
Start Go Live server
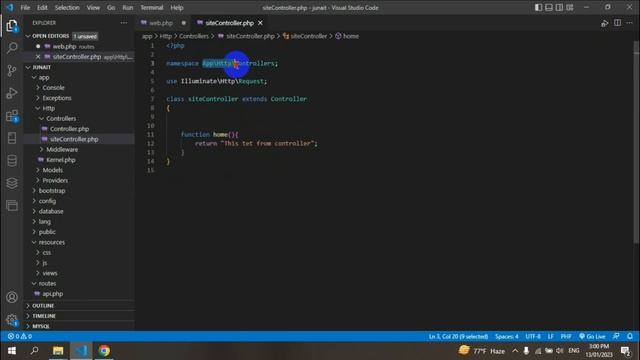pos(592,336)
